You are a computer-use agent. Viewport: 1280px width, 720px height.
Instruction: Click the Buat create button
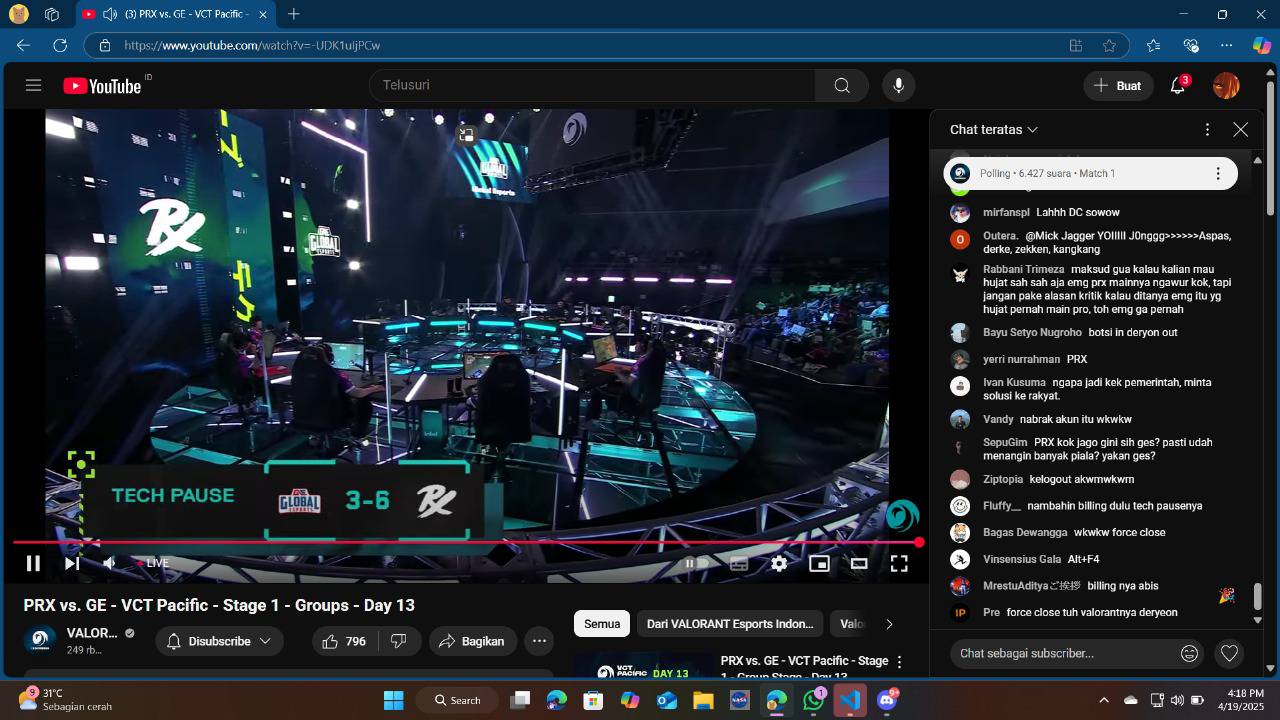point(1118,85)
